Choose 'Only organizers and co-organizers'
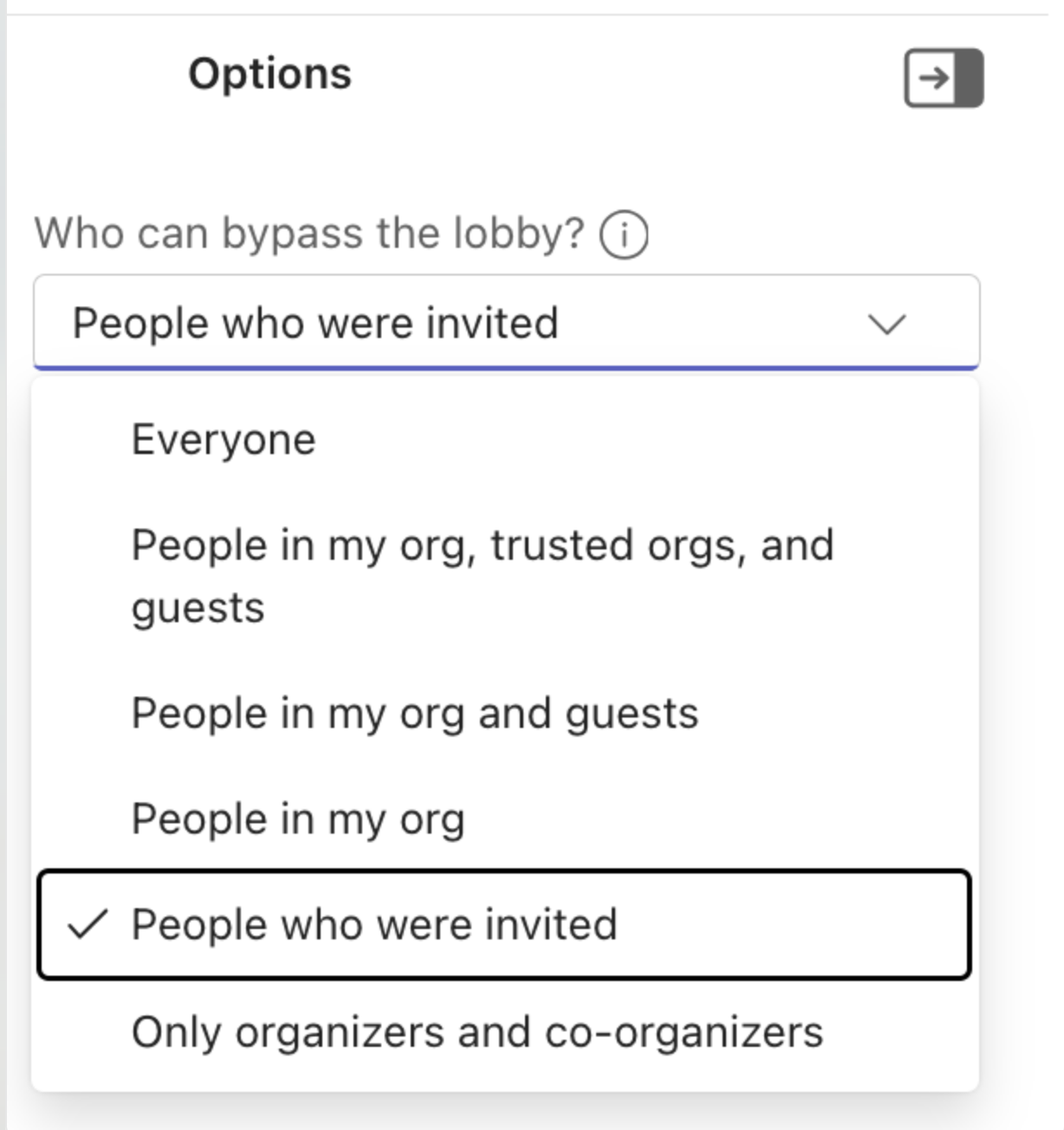 pos(477,1032)
